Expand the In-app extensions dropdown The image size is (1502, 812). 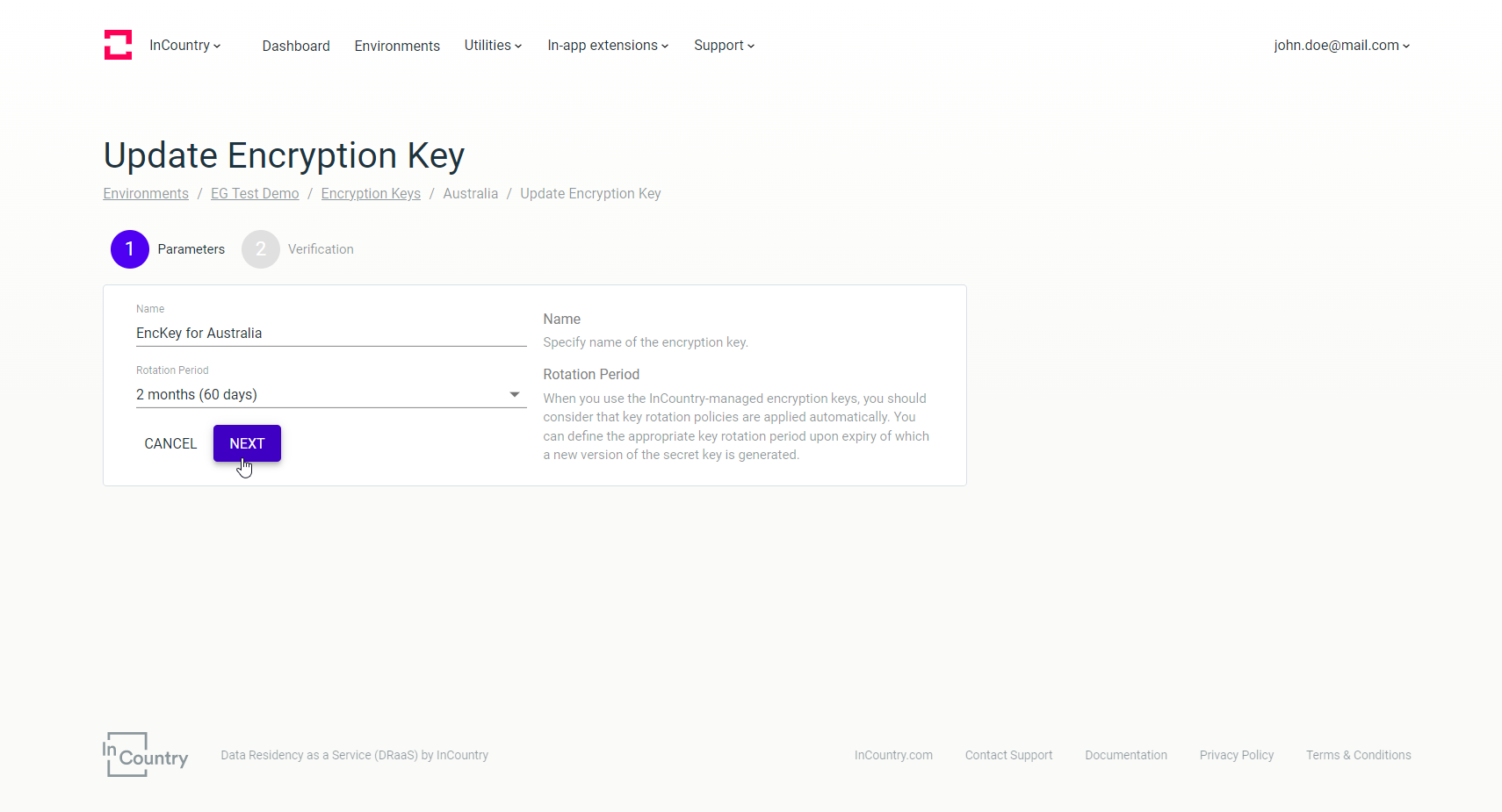607,45
